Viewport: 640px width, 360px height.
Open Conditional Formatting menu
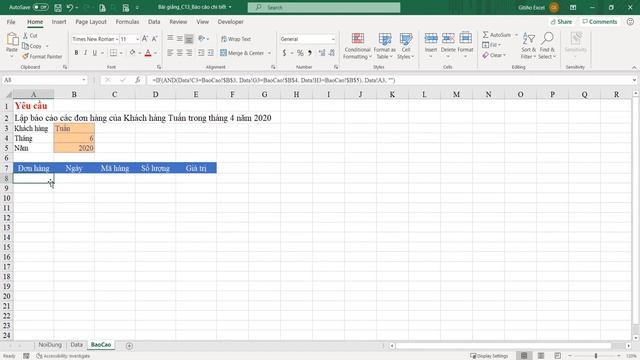pyautogui.click(x=357, y=46)
